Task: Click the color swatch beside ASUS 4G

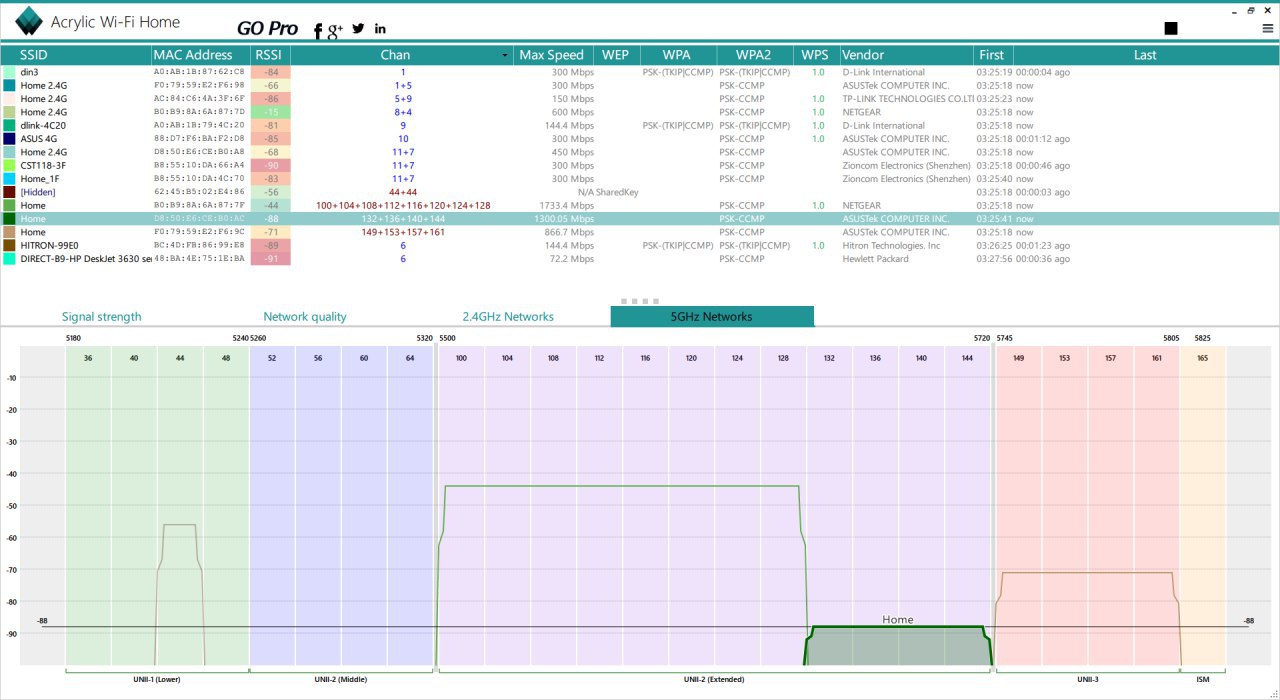Action: point(9,139)
